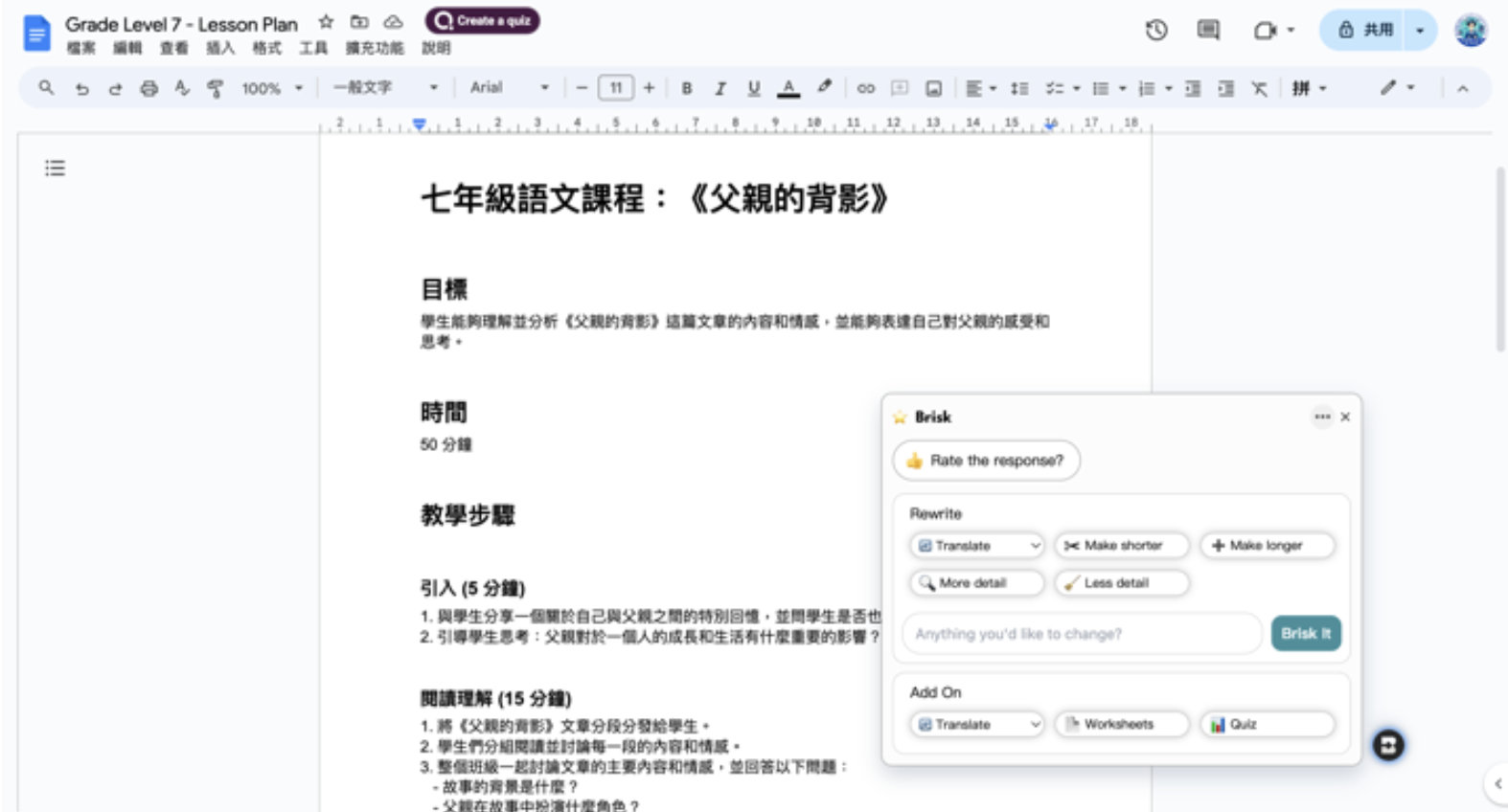Open the 插入 menu
Screen dimensions: 1508x812
coord(220,48)
